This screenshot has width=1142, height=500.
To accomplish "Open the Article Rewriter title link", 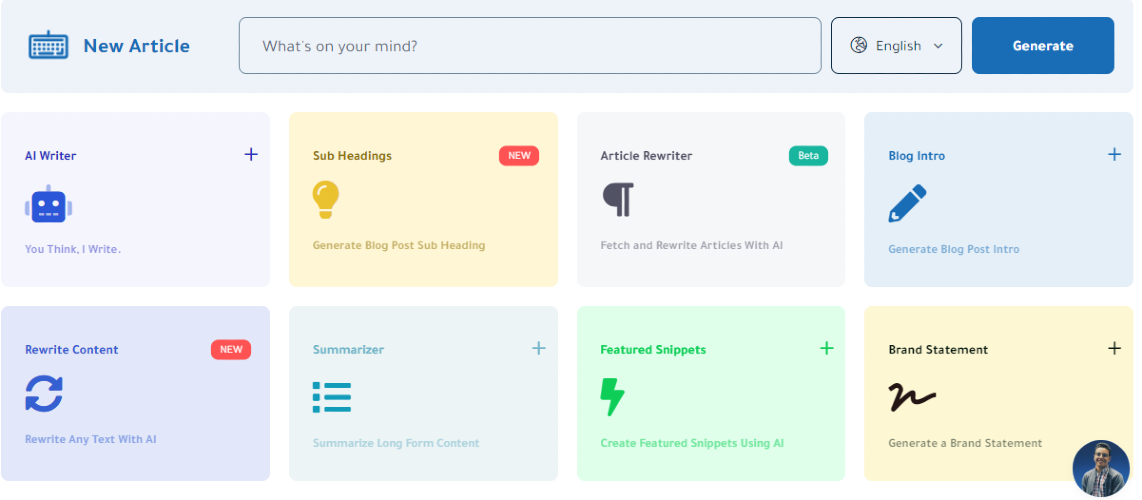I will point(646,156).
